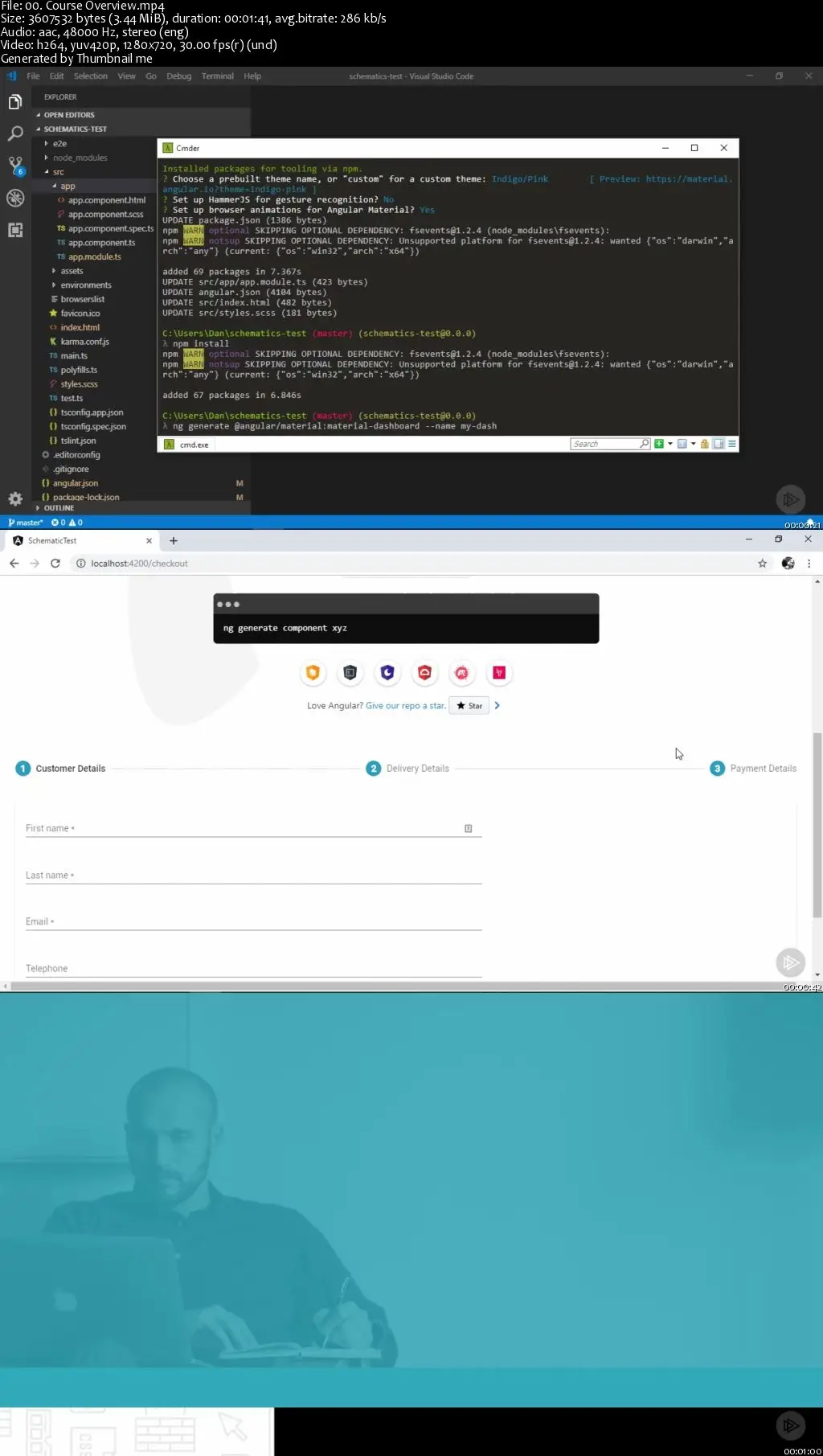This screenshot has width=823, height=1456.
Task: Bookmark the page with star icon
Action: click(x=762, y=564)
